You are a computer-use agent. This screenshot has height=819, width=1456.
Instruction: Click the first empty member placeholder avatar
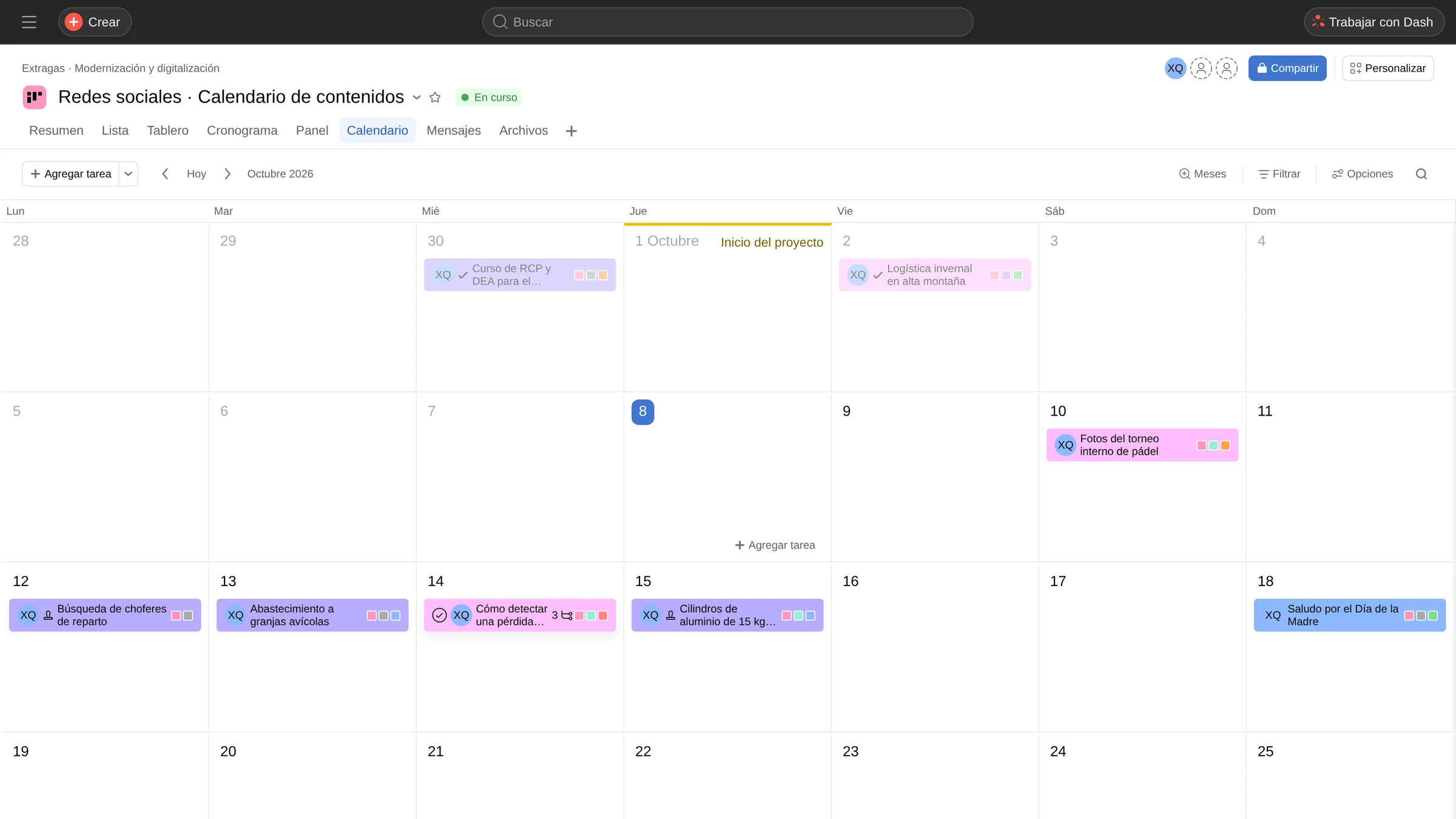[x=1201, y=69]
